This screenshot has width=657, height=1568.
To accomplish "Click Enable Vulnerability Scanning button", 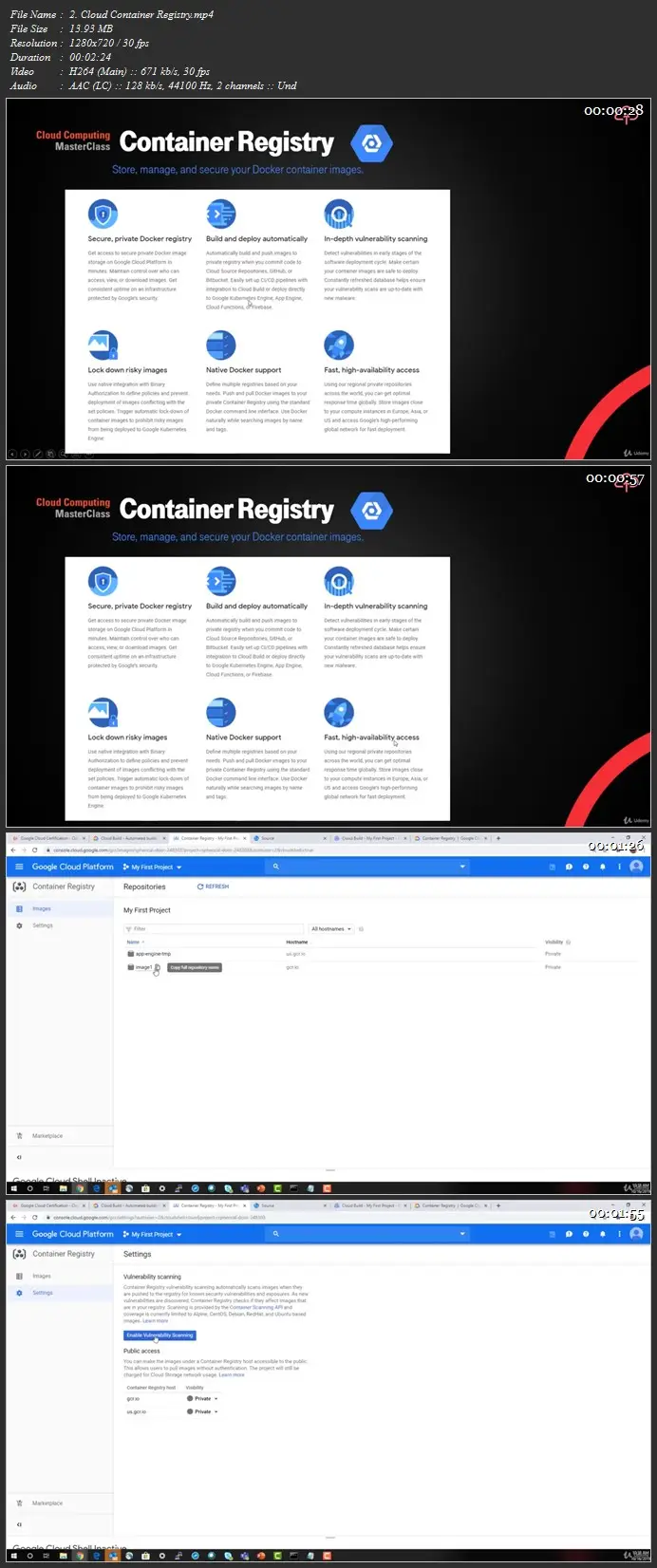I will coord(160,1335).
